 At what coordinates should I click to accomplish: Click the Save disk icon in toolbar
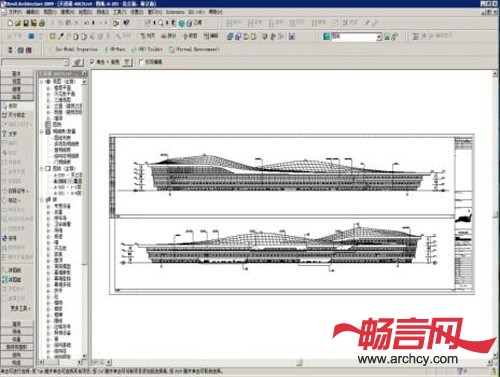click(x=26, y=23)
